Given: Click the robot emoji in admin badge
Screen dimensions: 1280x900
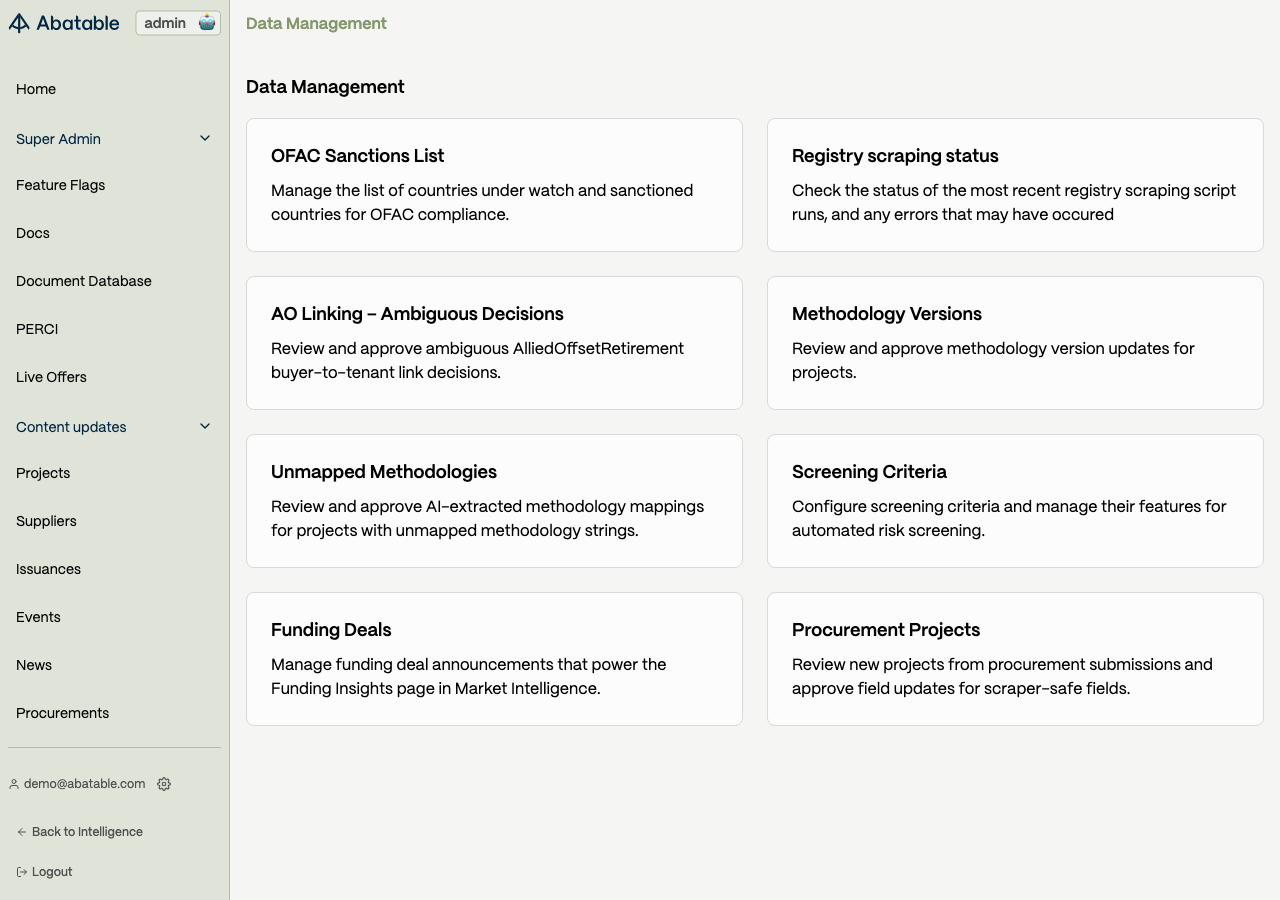Looking at the screenshot, I should [x=207, y=23].
